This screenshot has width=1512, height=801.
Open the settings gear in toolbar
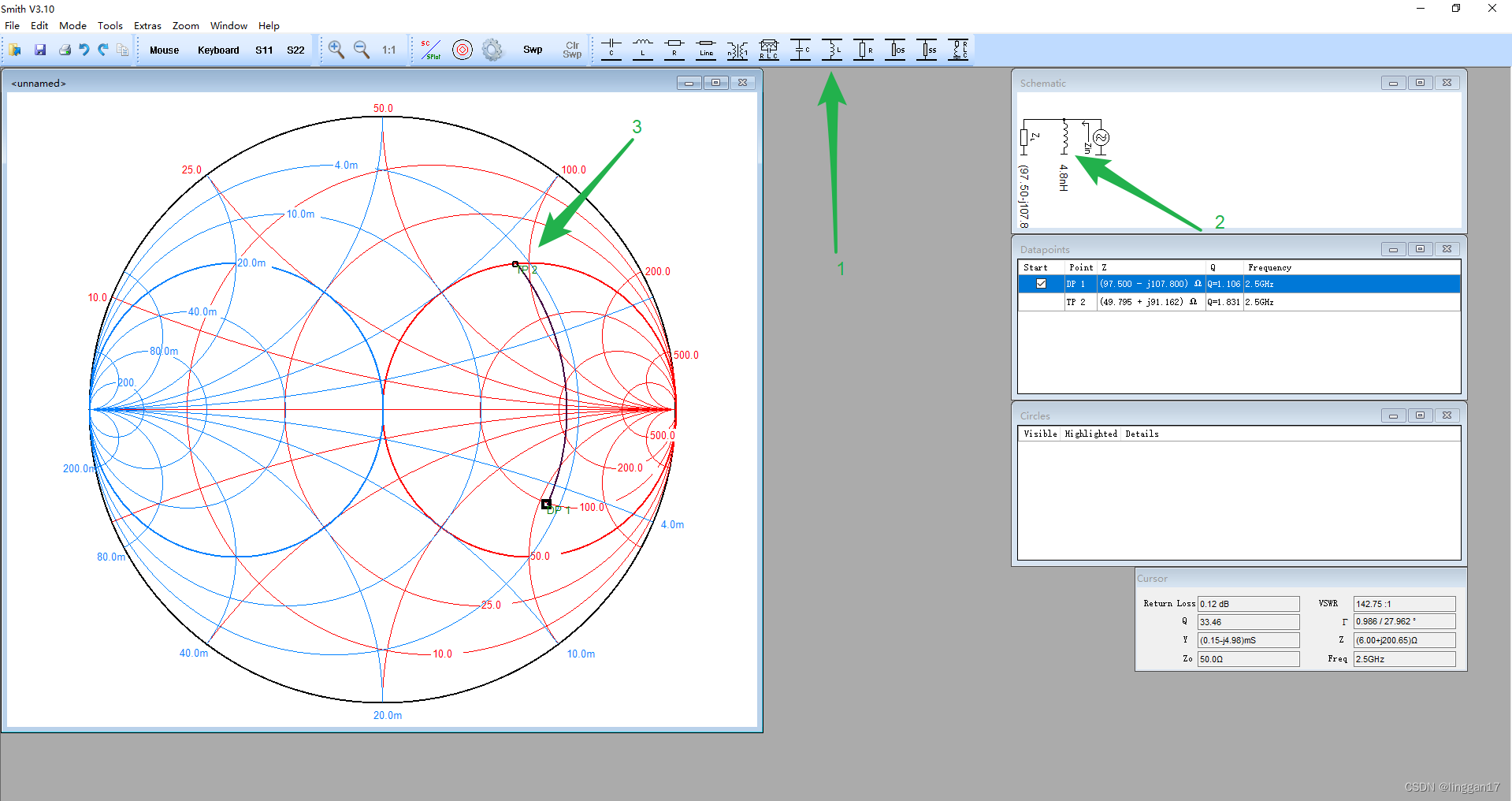[492, 50]
